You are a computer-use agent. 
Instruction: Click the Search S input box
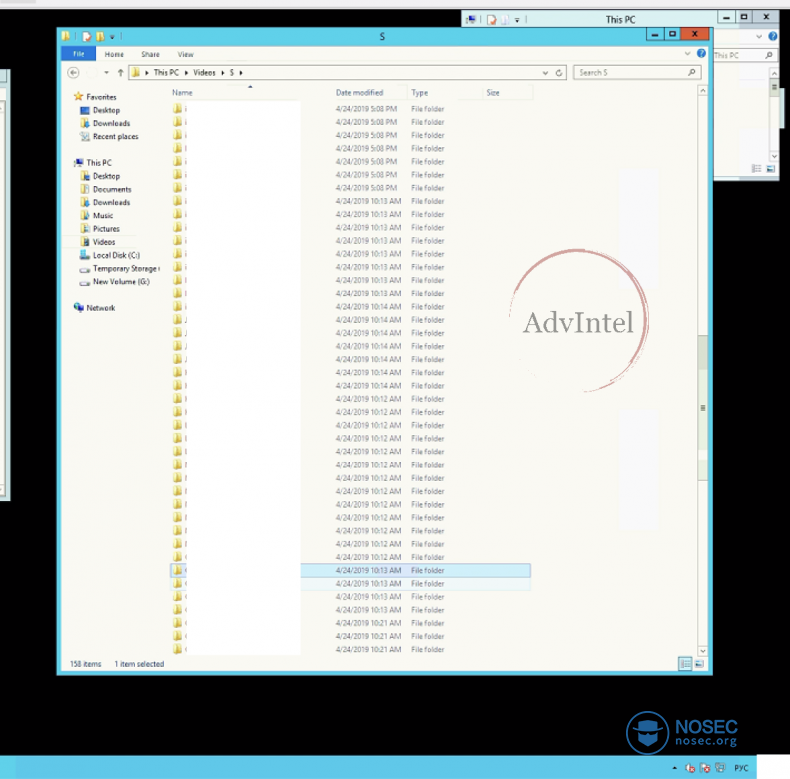(x=630, y=73)
